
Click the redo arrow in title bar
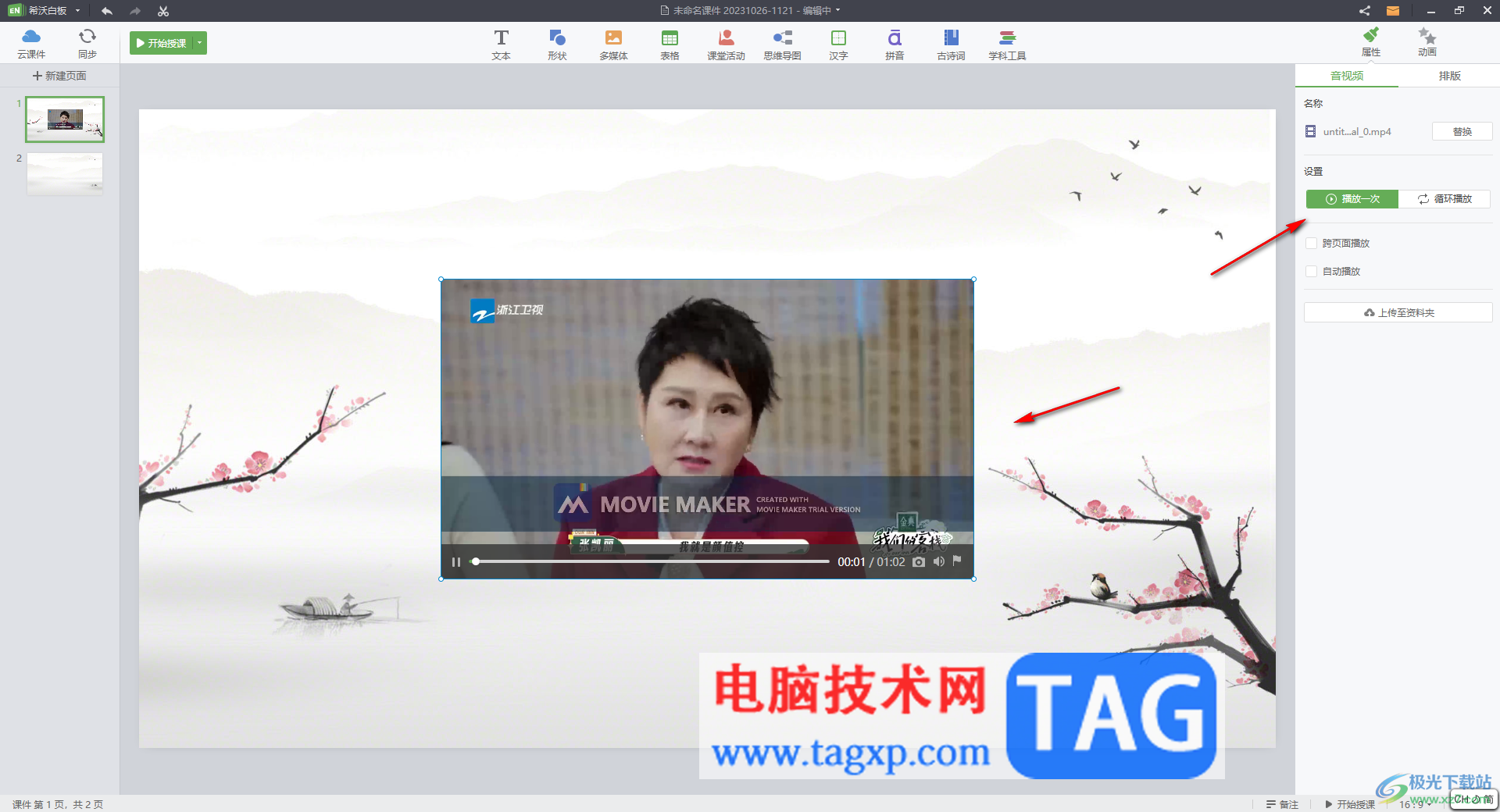coord(135,11)
